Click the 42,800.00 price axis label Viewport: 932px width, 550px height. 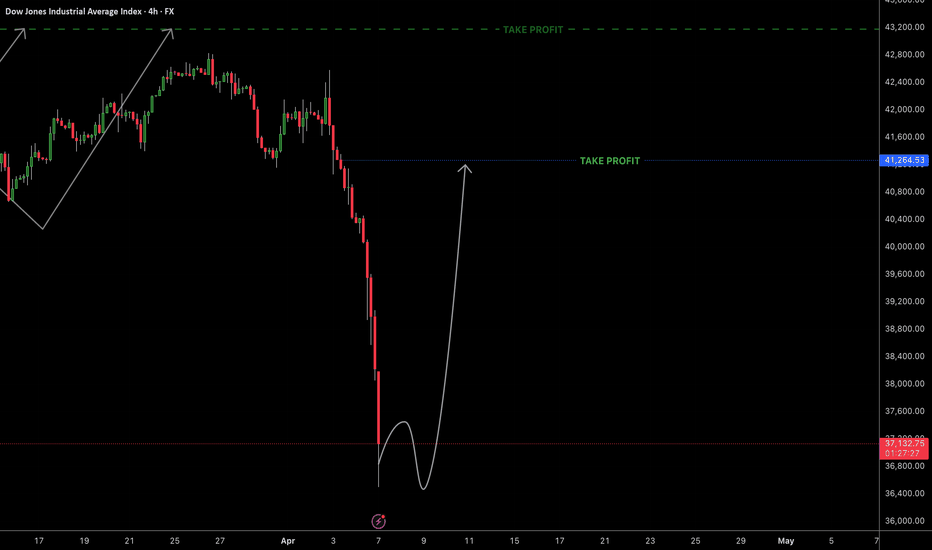coord(904,55)
